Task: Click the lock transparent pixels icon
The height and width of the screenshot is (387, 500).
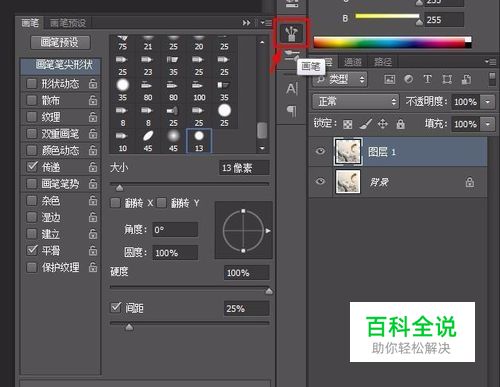Action: 348,125
